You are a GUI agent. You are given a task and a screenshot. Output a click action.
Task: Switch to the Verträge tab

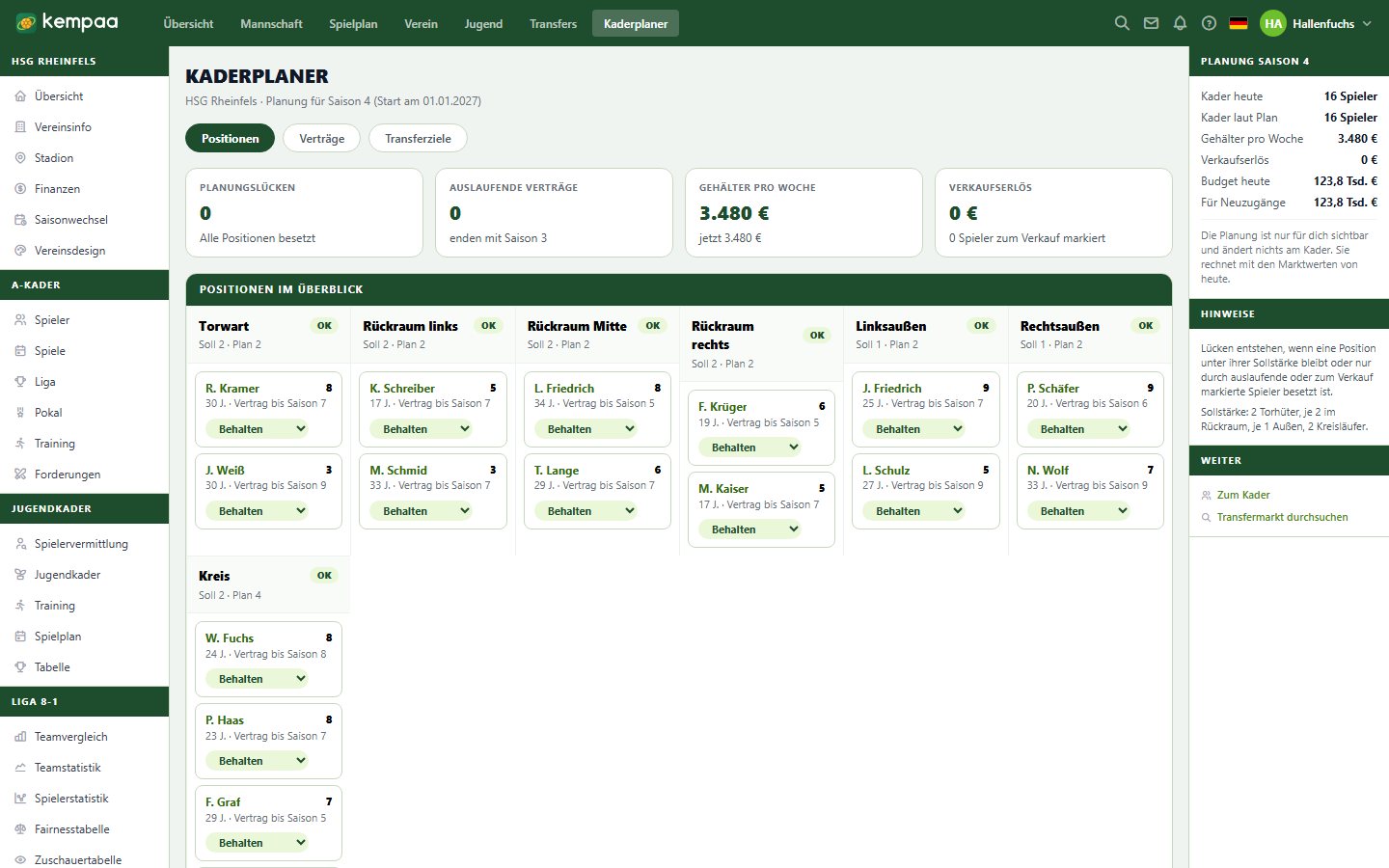point(322,138)
